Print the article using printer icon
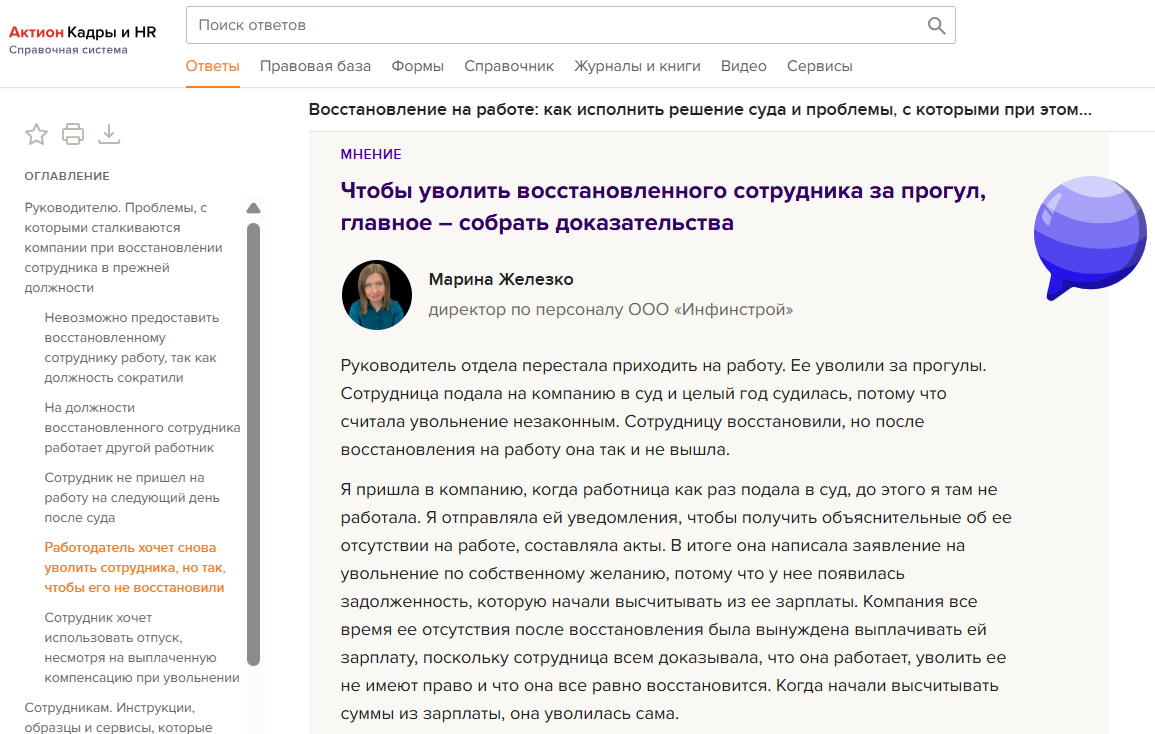Screen dimensions: 1155x734 point(73,134)
